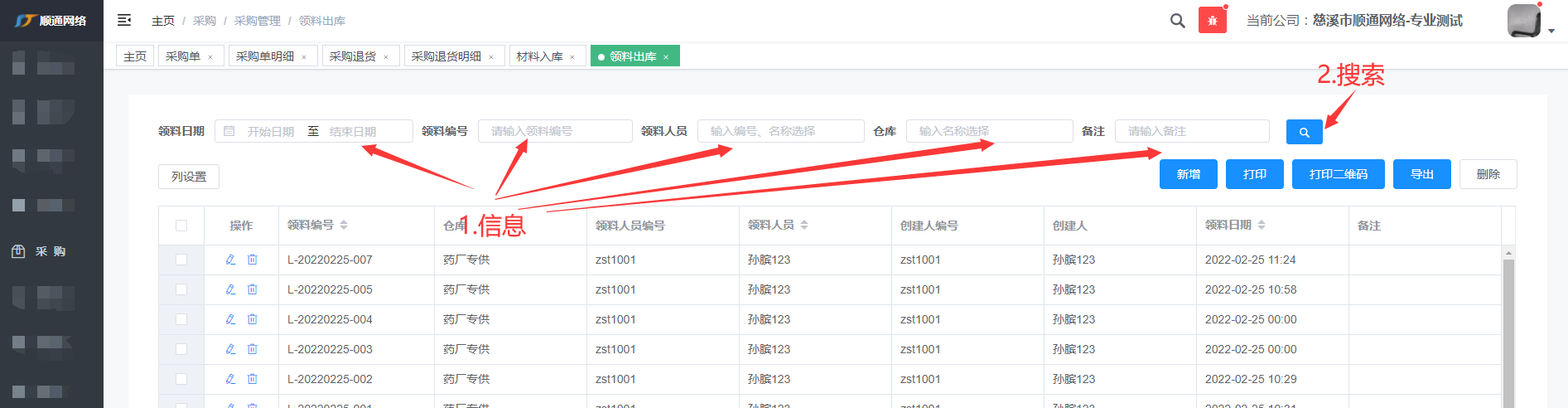The image size is (1568, 408).
Task: Edit record L-20220225-007 with pencil icon
Action: (x=230, y=260)
